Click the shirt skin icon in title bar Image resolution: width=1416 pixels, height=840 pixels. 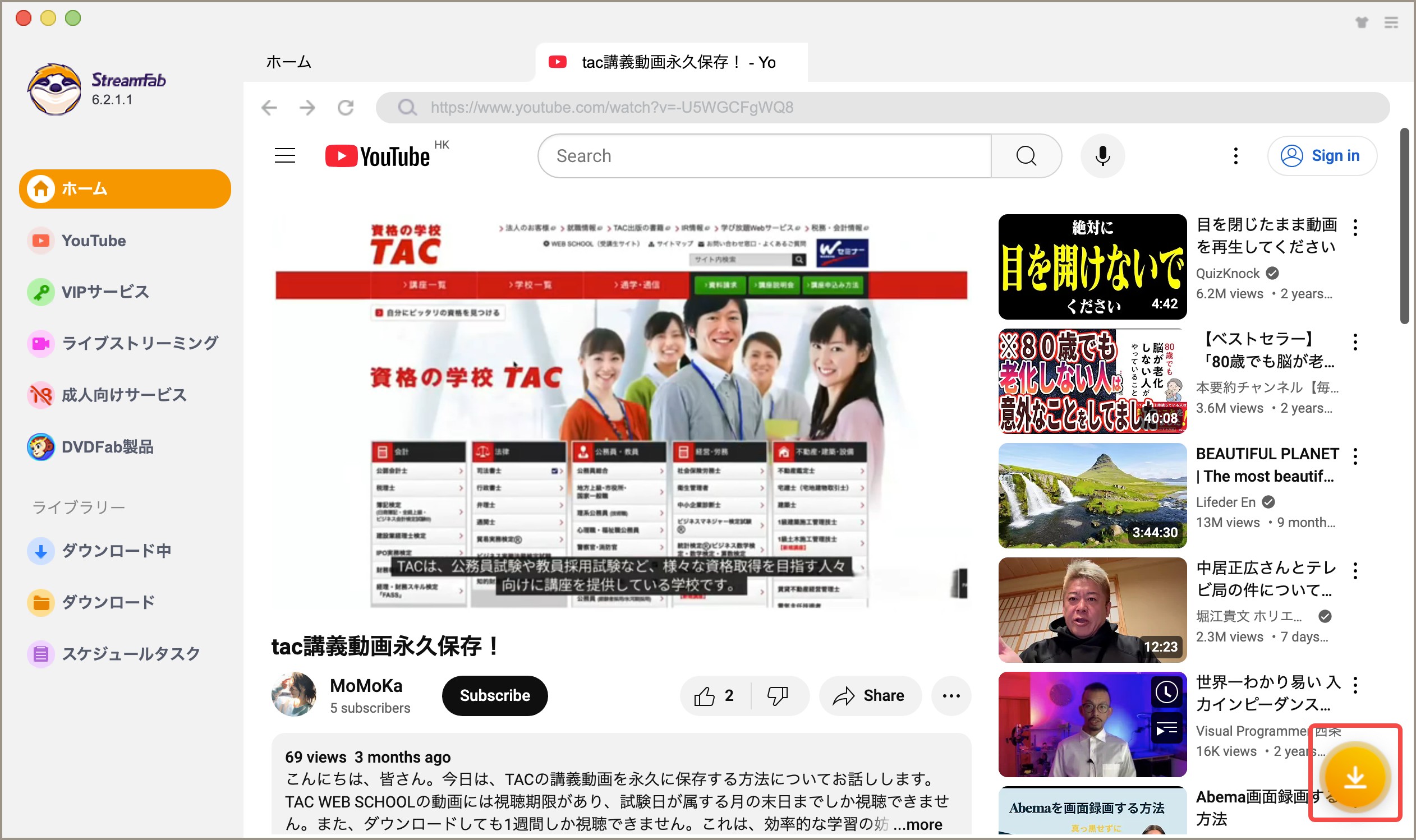click(1362, 22)
